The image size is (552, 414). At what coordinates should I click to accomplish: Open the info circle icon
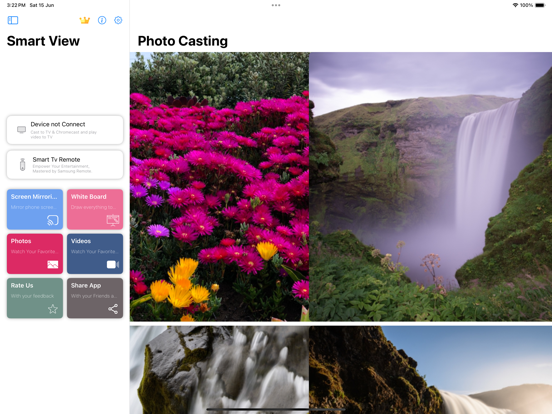tap(102, 20)
